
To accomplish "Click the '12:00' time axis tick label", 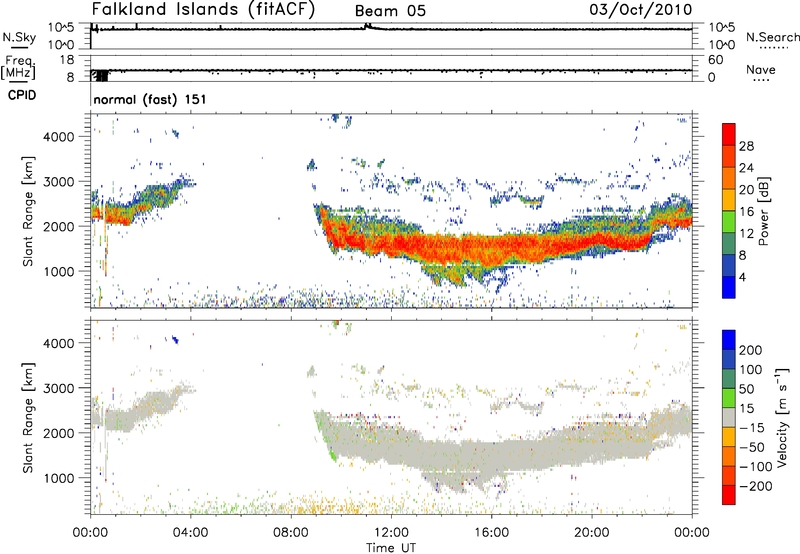I will (391, 532).
